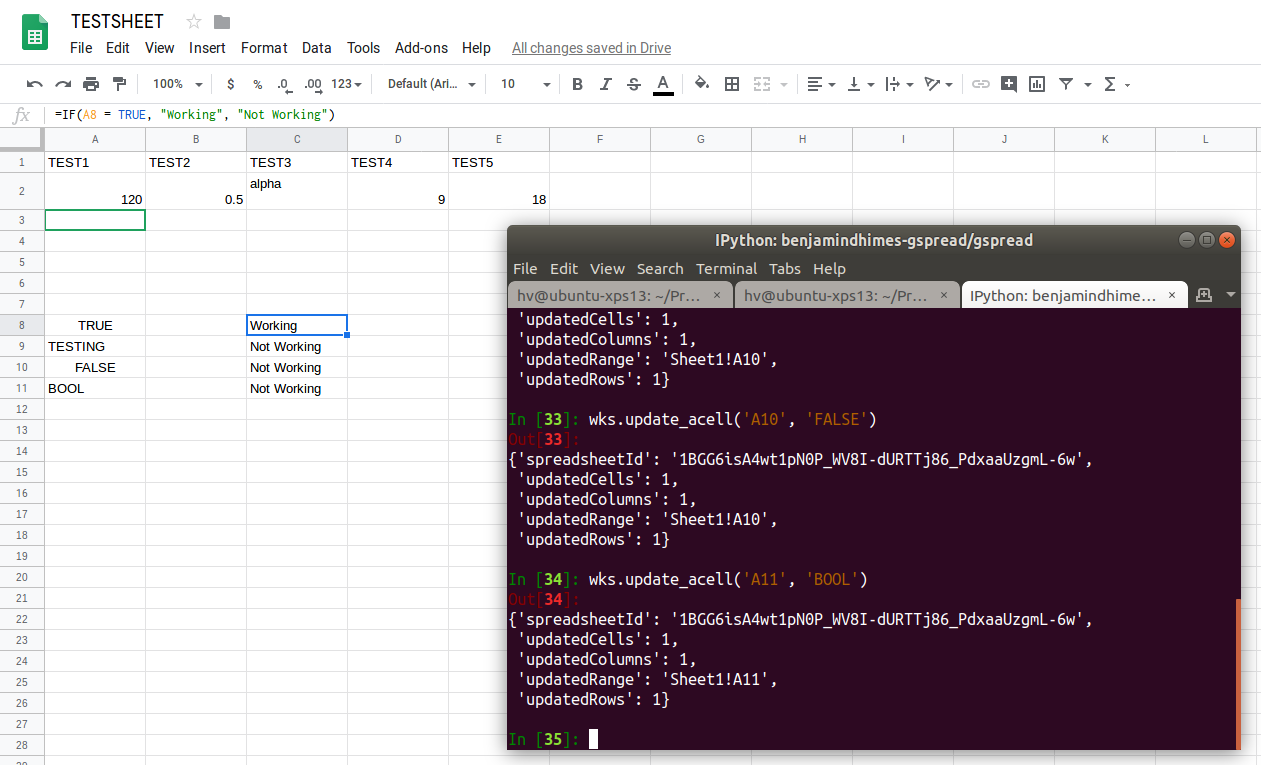Click the All changes saved in Drive link
1261x765 pixels.
click(x=590, y=47)
